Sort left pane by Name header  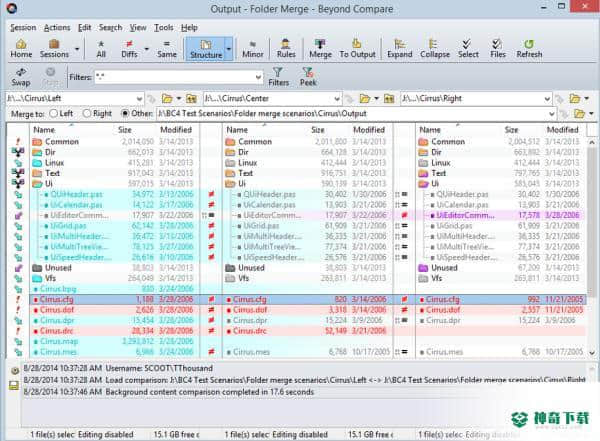click(x=44, y=130)
